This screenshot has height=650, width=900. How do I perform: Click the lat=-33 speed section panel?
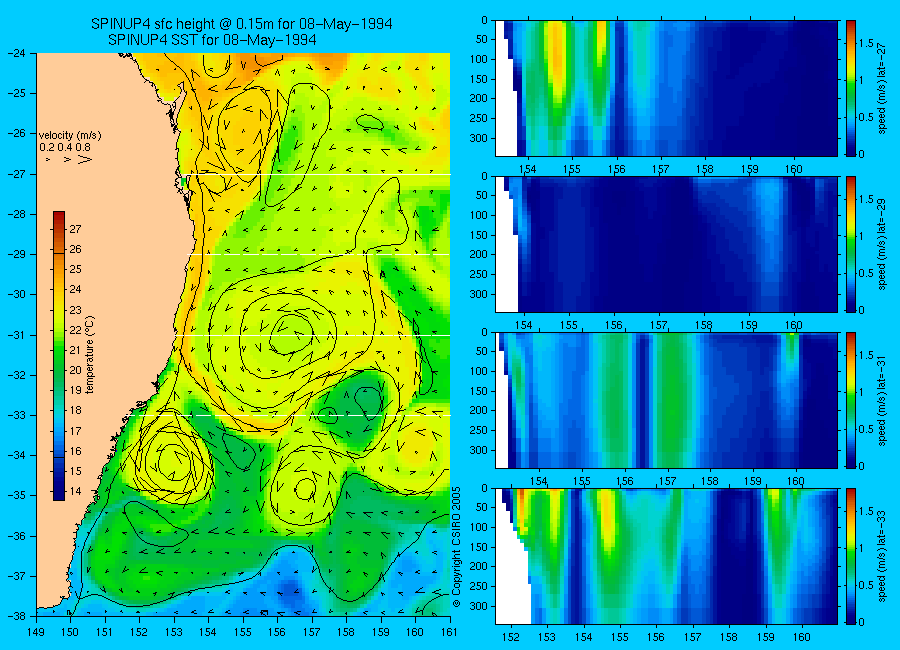coord(666,556)
